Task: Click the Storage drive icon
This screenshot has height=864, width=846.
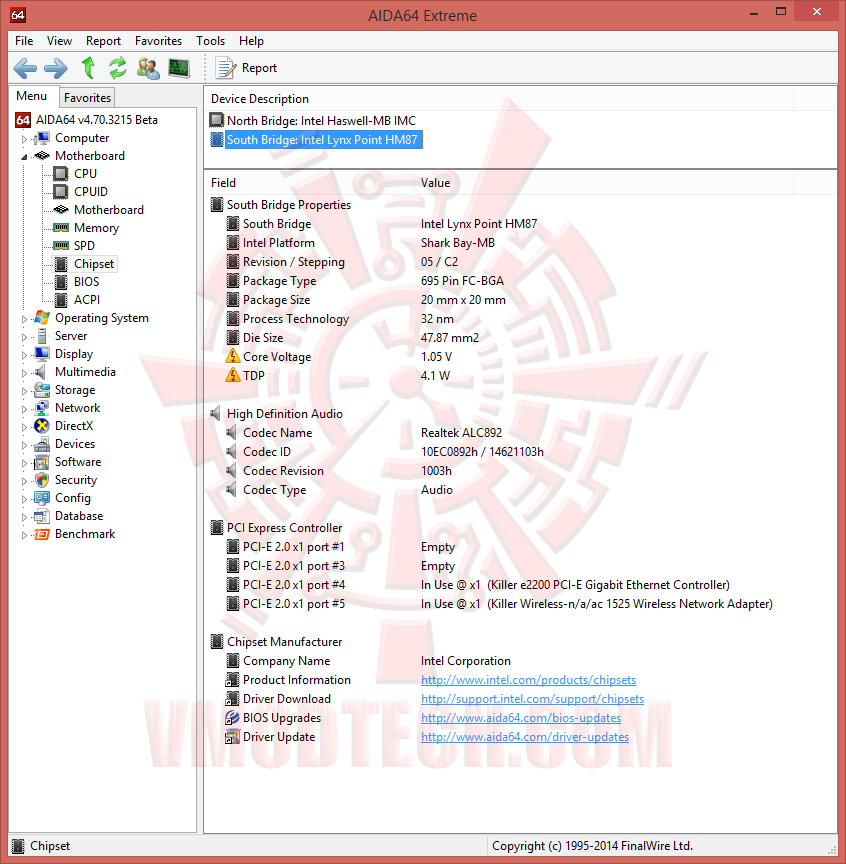Action: point(42,390)
